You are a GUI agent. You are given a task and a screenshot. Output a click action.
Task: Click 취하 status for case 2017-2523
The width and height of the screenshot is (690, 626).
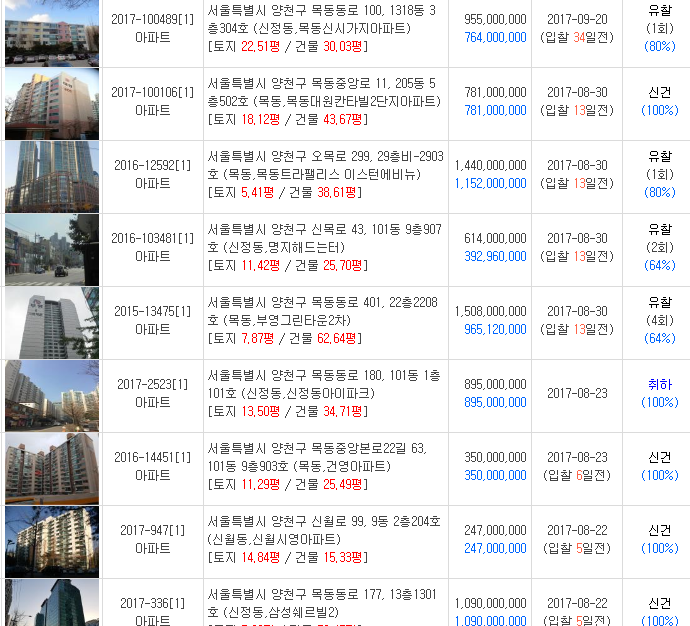click(x=660, y=384)
